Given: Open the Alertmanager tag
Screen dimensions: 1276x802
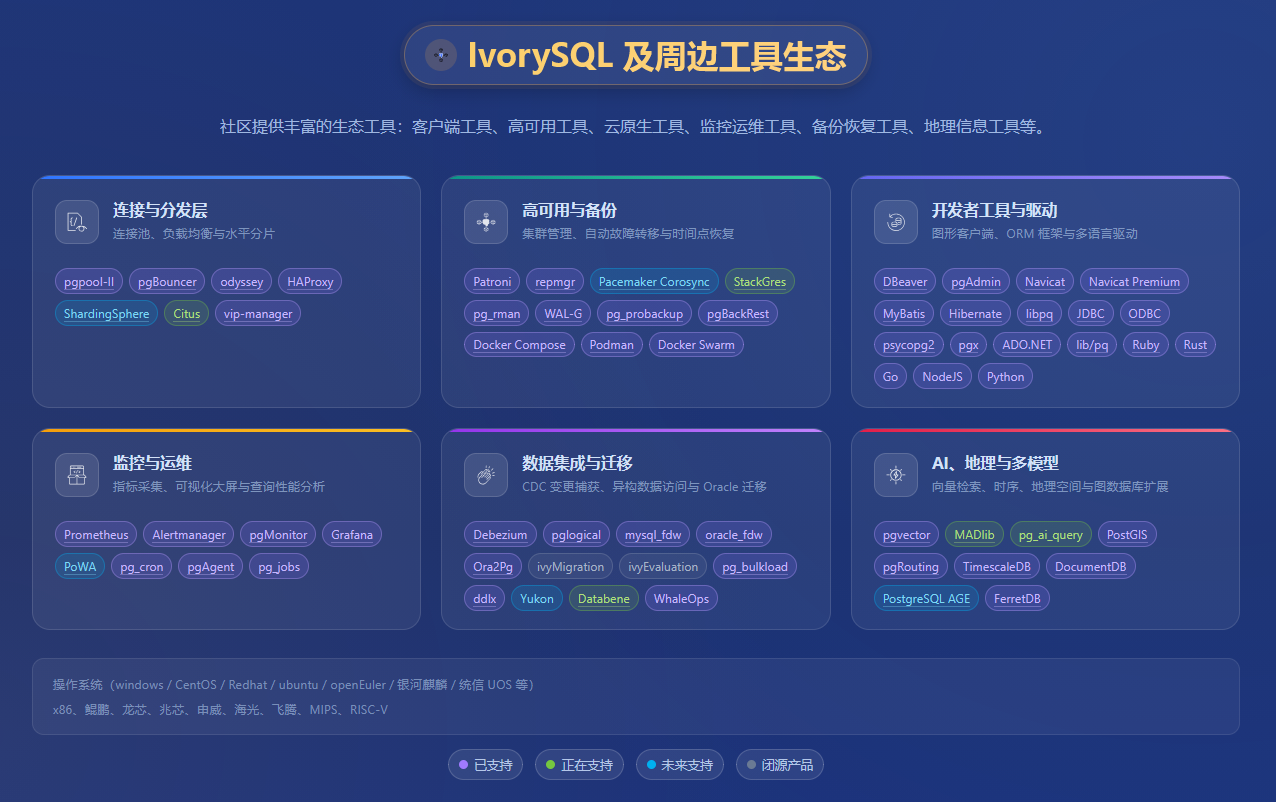Looking at the screenshot, I should click(189, 535).
